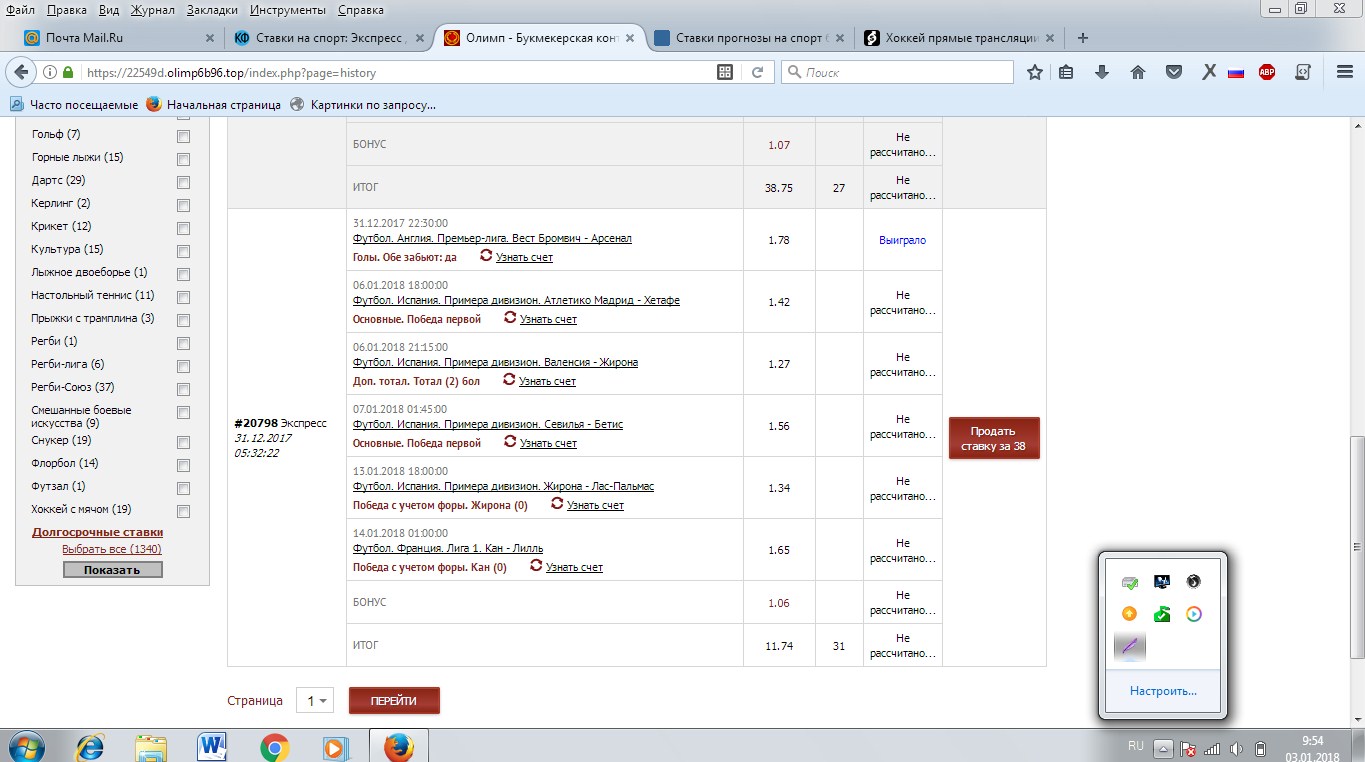Click the refresh icon beside Узнать счет for Вест Бромвич - Арсенал
Viewport: 1365px width, 762px height.
pos(486,256)
